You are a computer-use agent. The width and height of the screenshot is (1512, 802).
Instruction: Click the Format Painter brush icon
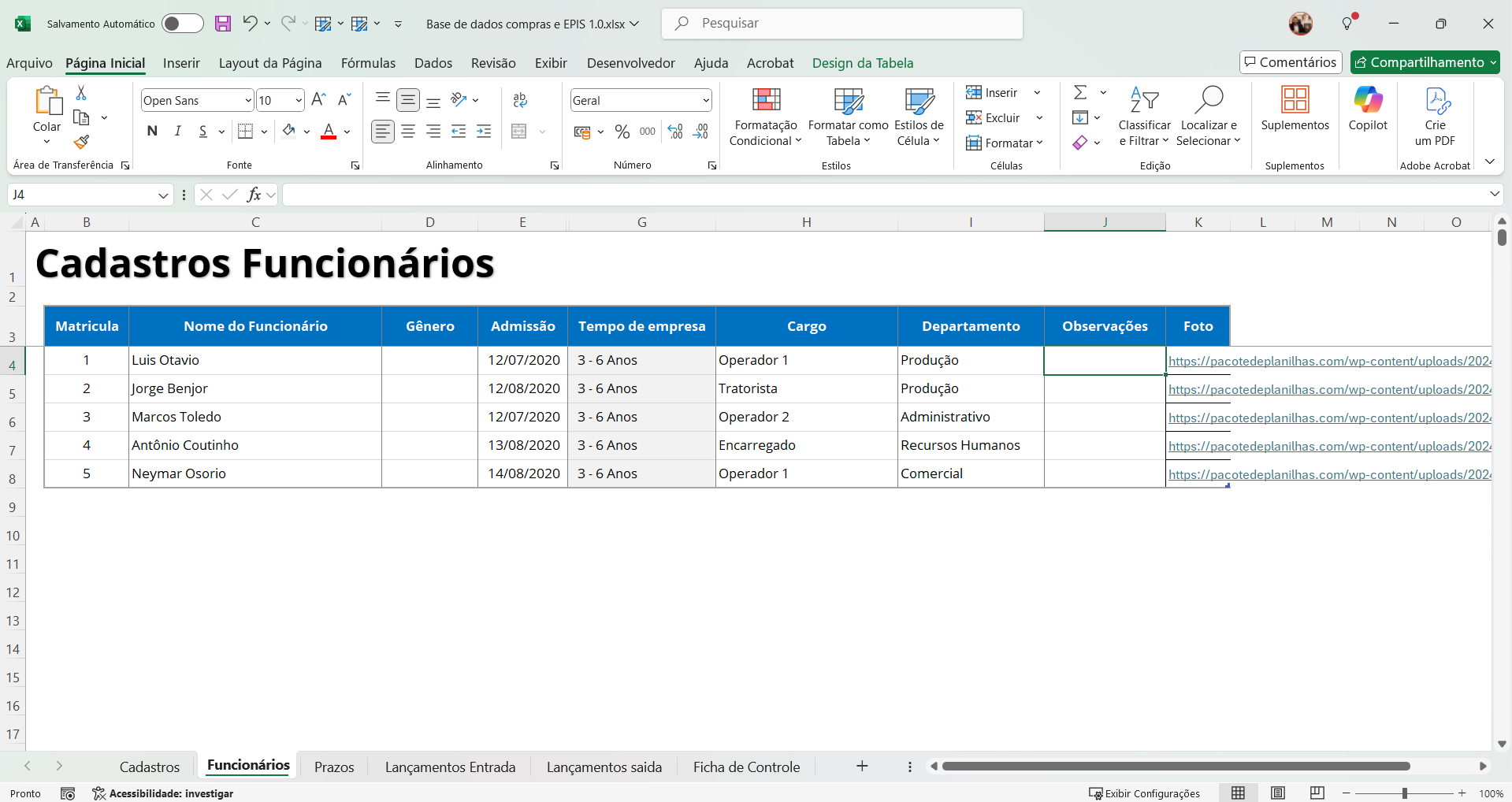click(81, 143)
